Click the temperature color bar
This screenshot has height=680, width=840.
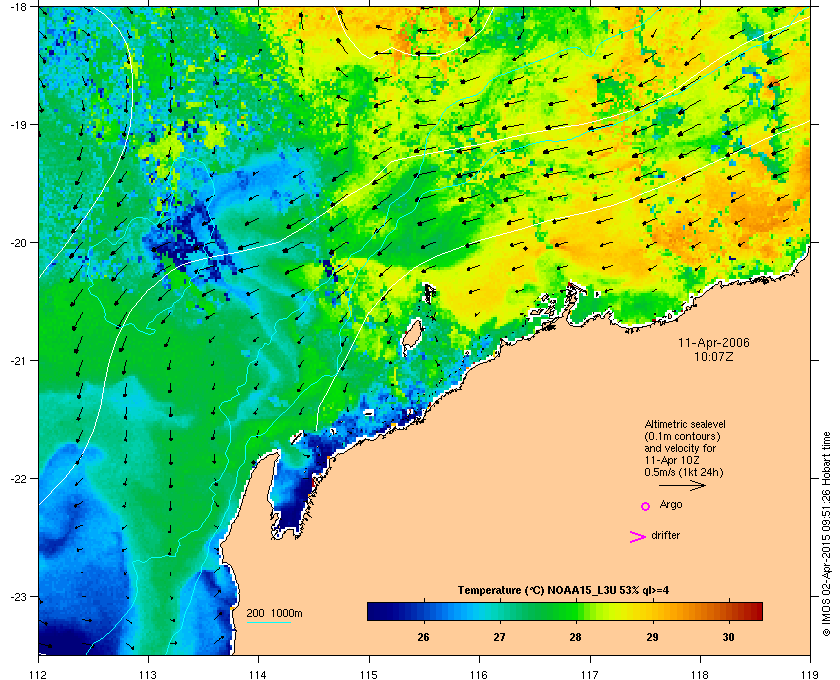565,611
